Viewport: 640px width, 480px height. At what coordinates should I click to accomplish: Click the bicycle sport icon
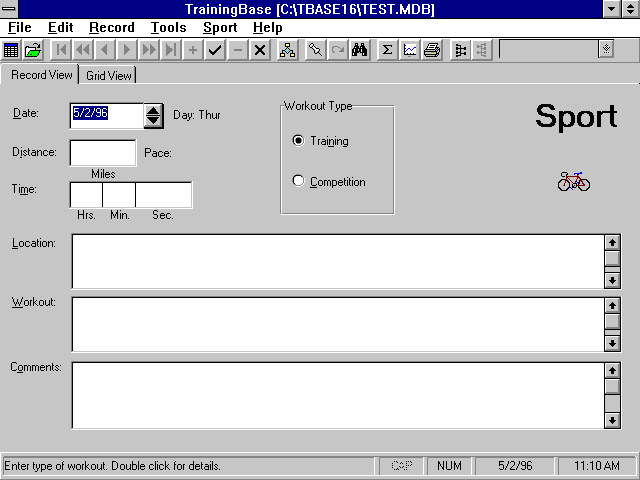[574, 181]
